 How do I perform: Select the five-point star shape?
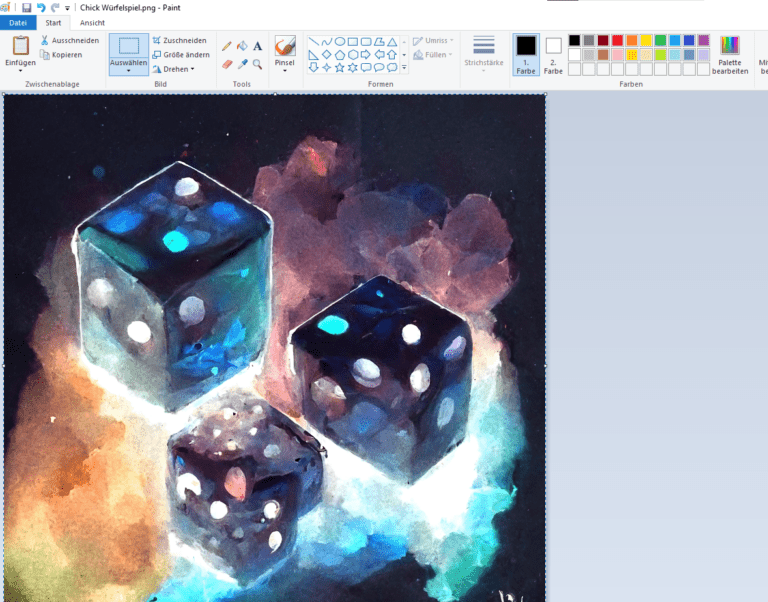click(x=339, y=68)
